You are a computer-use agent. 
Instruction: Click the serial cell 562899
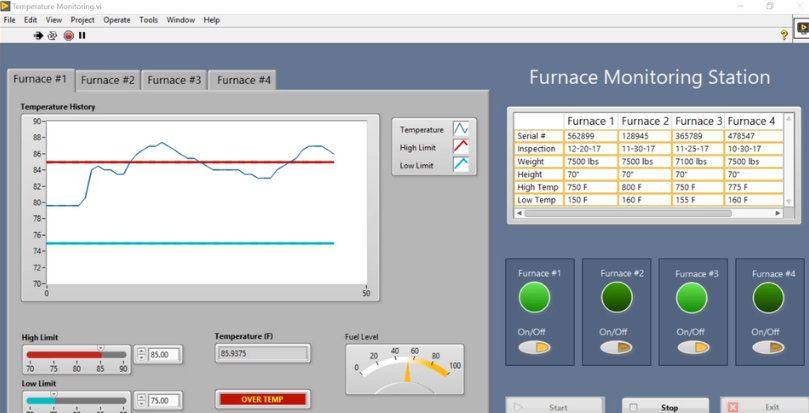(x=591, y=136)
